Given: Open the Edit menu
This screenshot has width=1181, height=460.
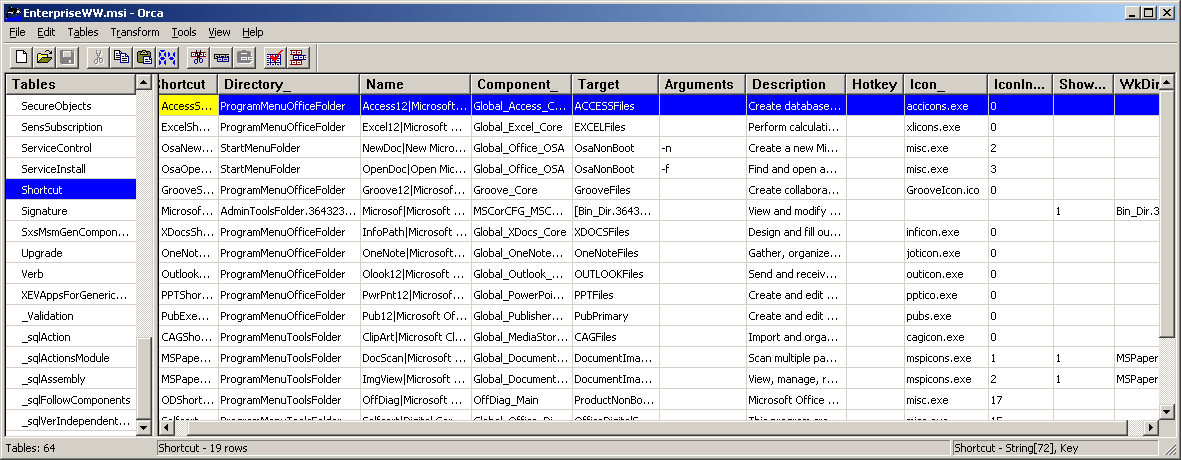Looking at the screenshot, I should tap(46, 32).
